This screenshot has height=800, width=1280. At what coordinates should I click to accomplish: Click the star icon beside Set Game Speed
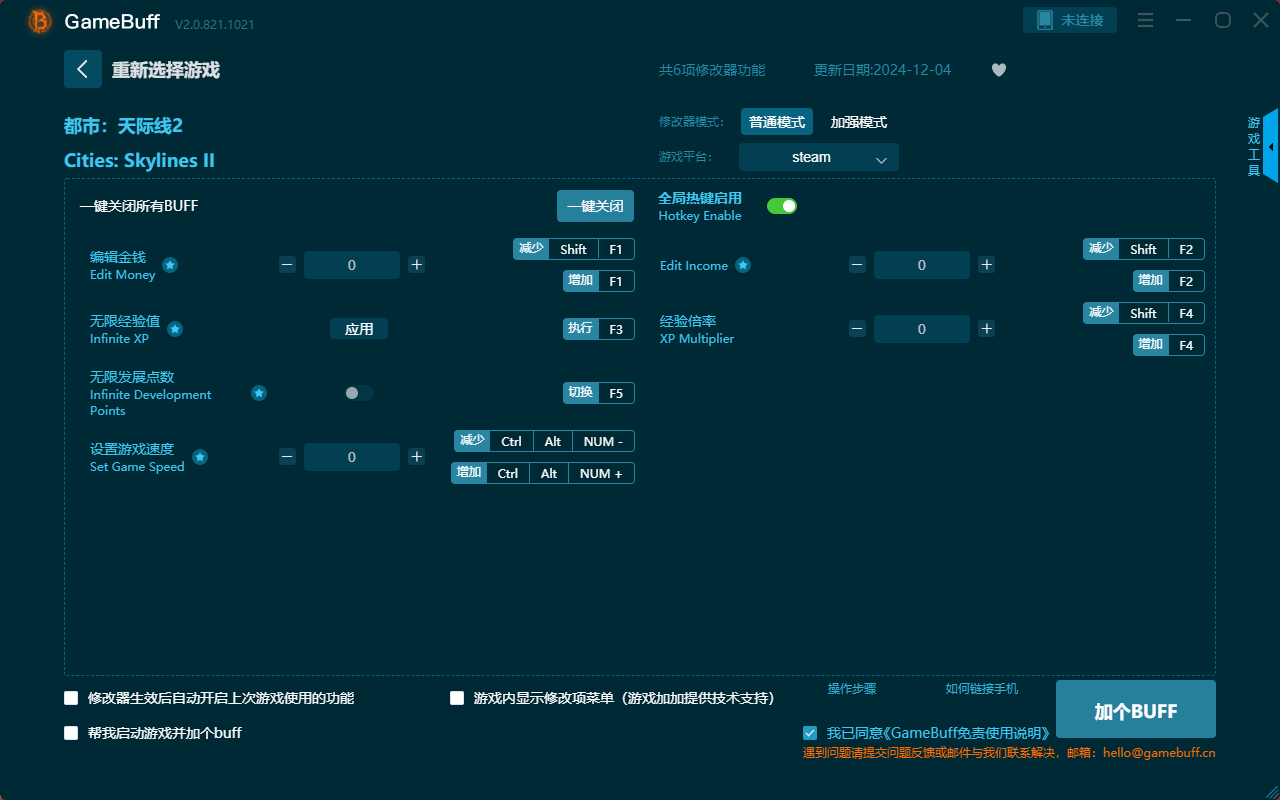(200, 457)
